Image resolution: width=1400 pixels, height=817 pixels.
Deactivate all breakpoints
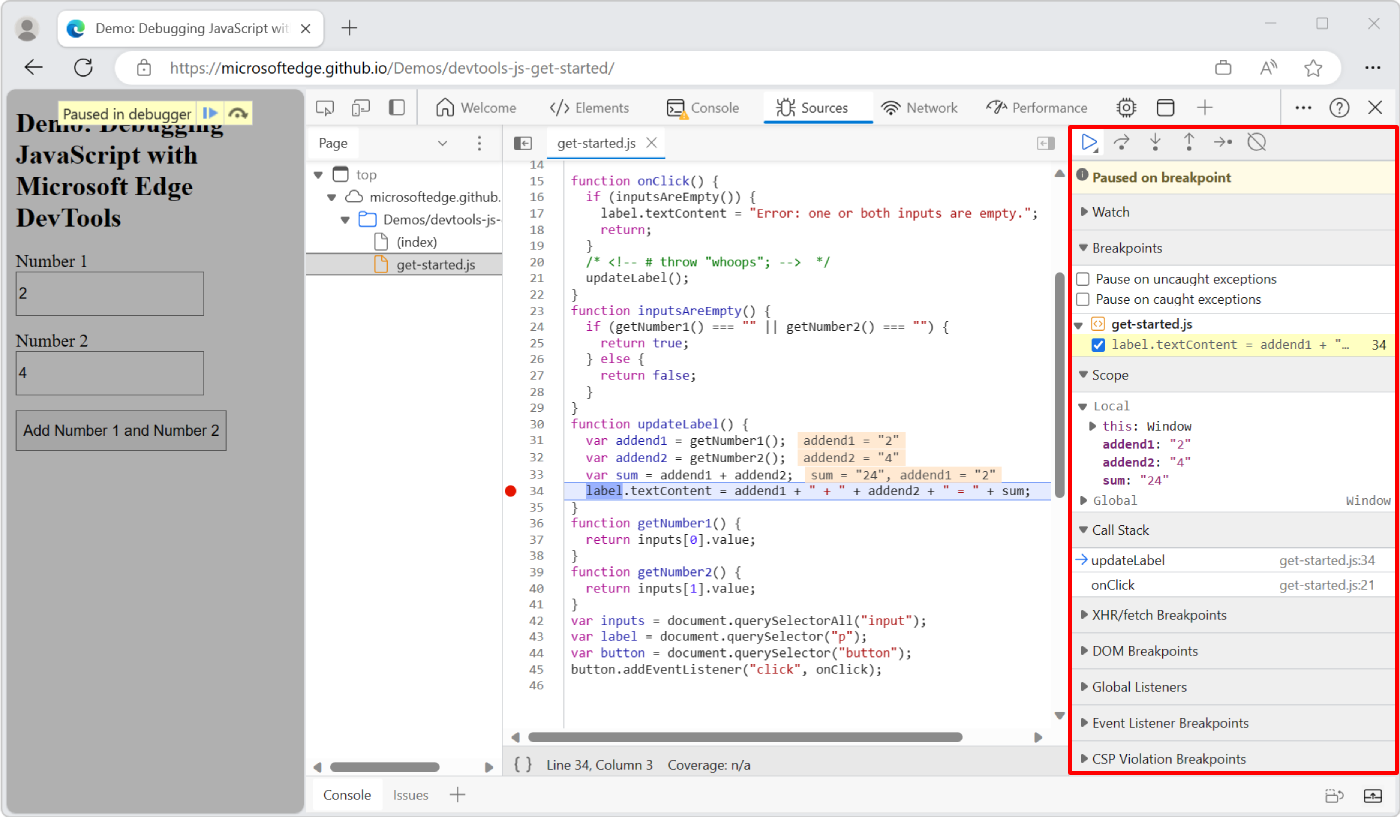click(1256, 142)
